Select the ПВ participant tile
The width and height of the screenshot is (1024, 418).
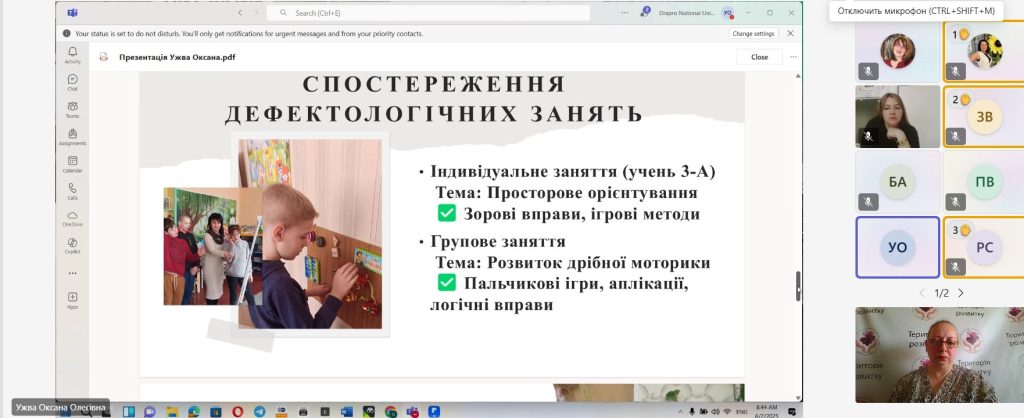tap(982, 182)
